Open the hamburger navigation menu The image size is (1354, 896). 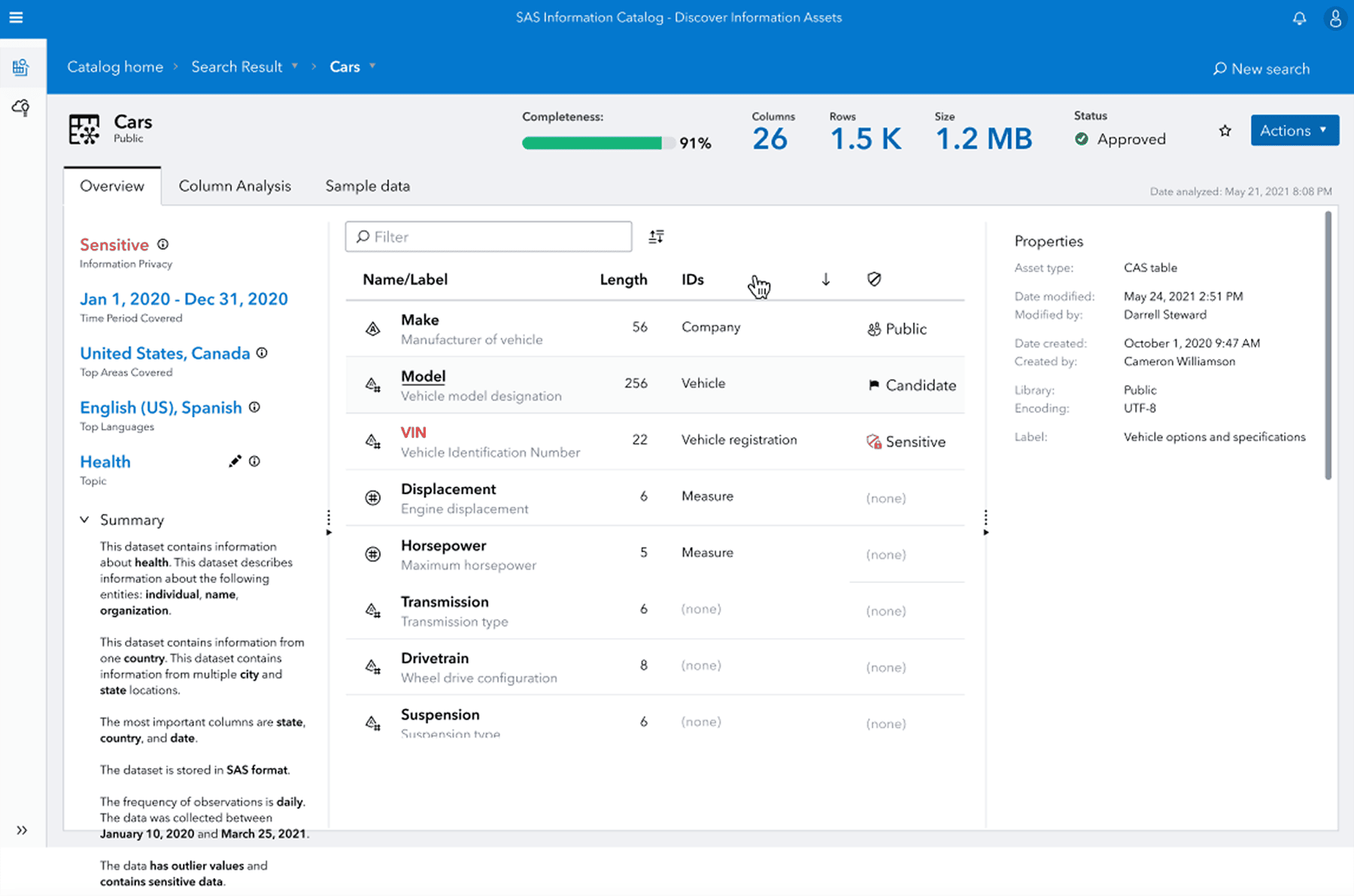(x=16, y=17)
